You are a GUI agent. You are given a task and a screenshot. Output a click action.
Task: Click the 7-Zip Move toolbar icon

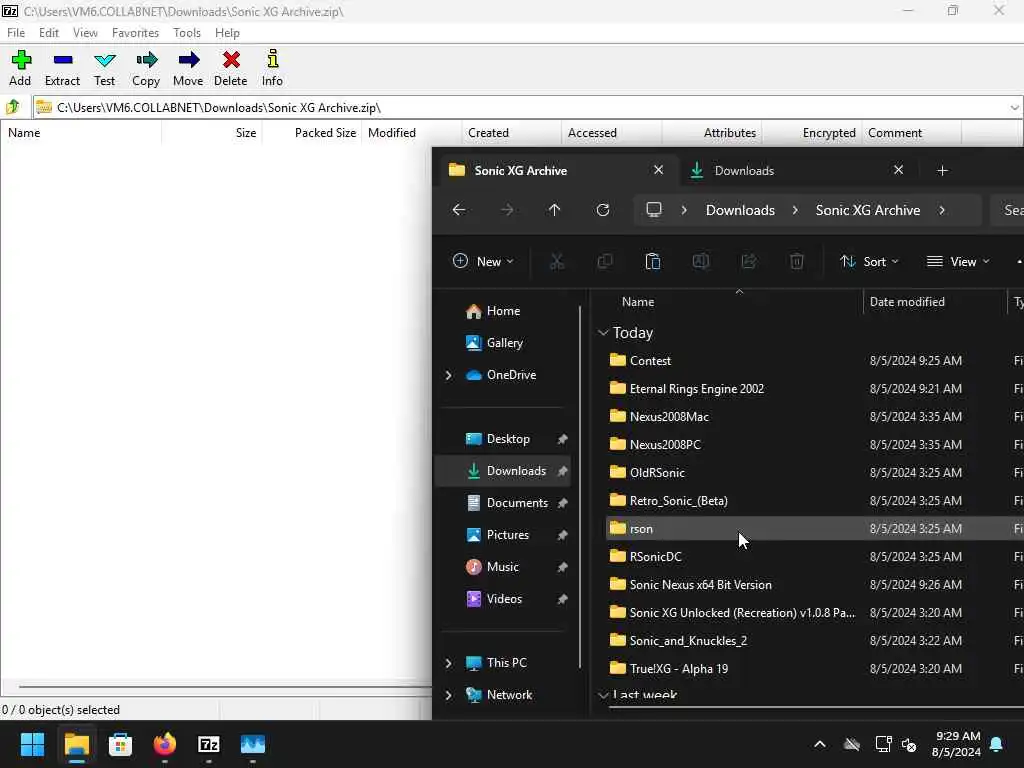(188, 61)
